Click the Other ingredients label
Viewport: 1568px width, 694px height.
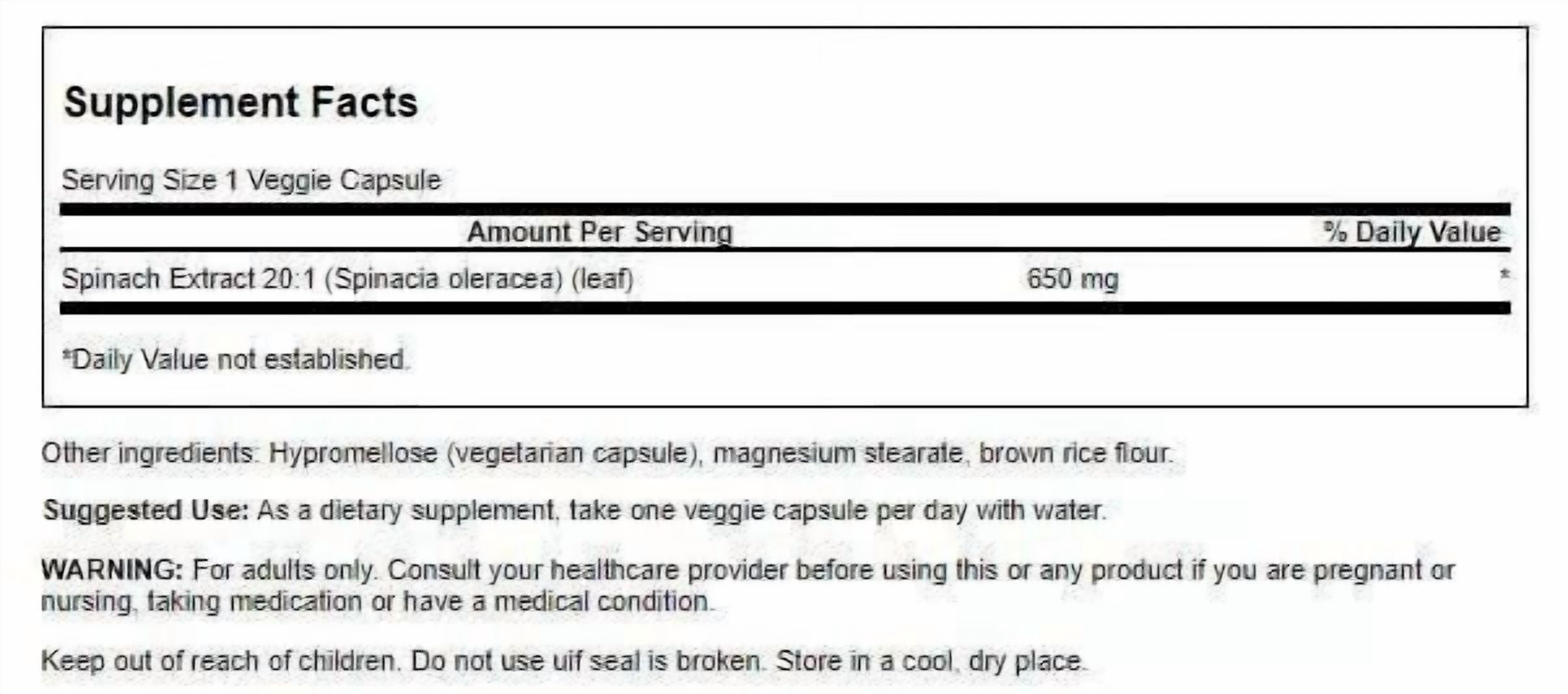(149, 453)
